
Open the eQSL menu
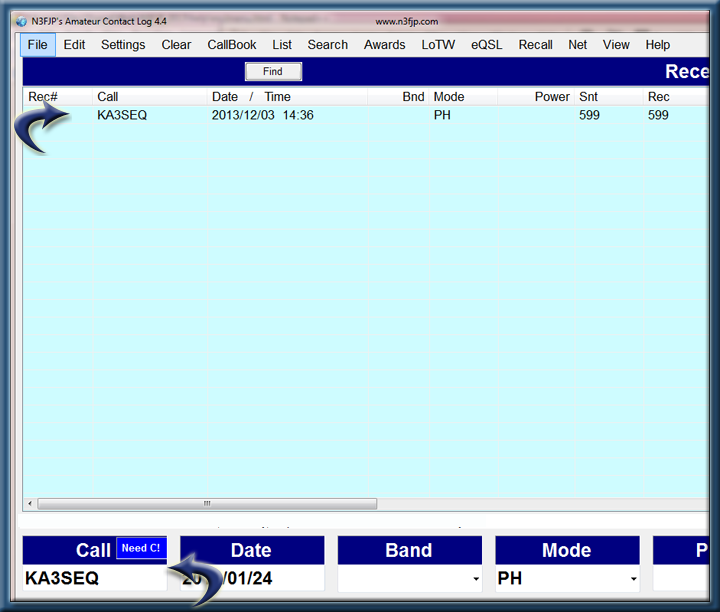[x=487, y=45]
